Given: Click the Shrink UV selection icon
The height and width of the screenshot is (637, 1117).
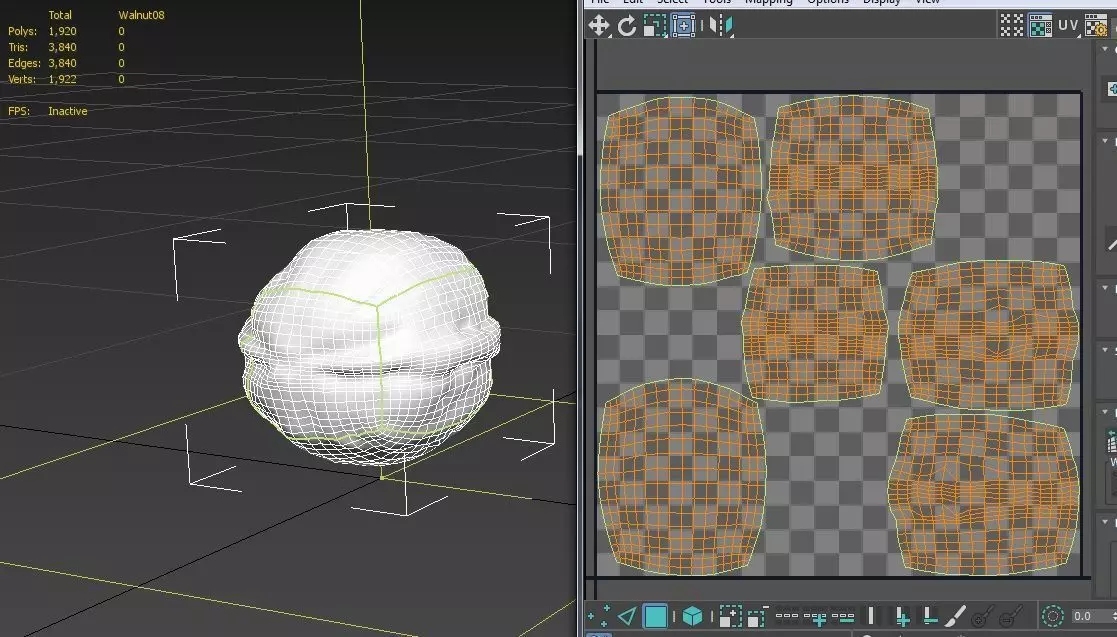Looking at the screenshot, I should tap(757, 616).
